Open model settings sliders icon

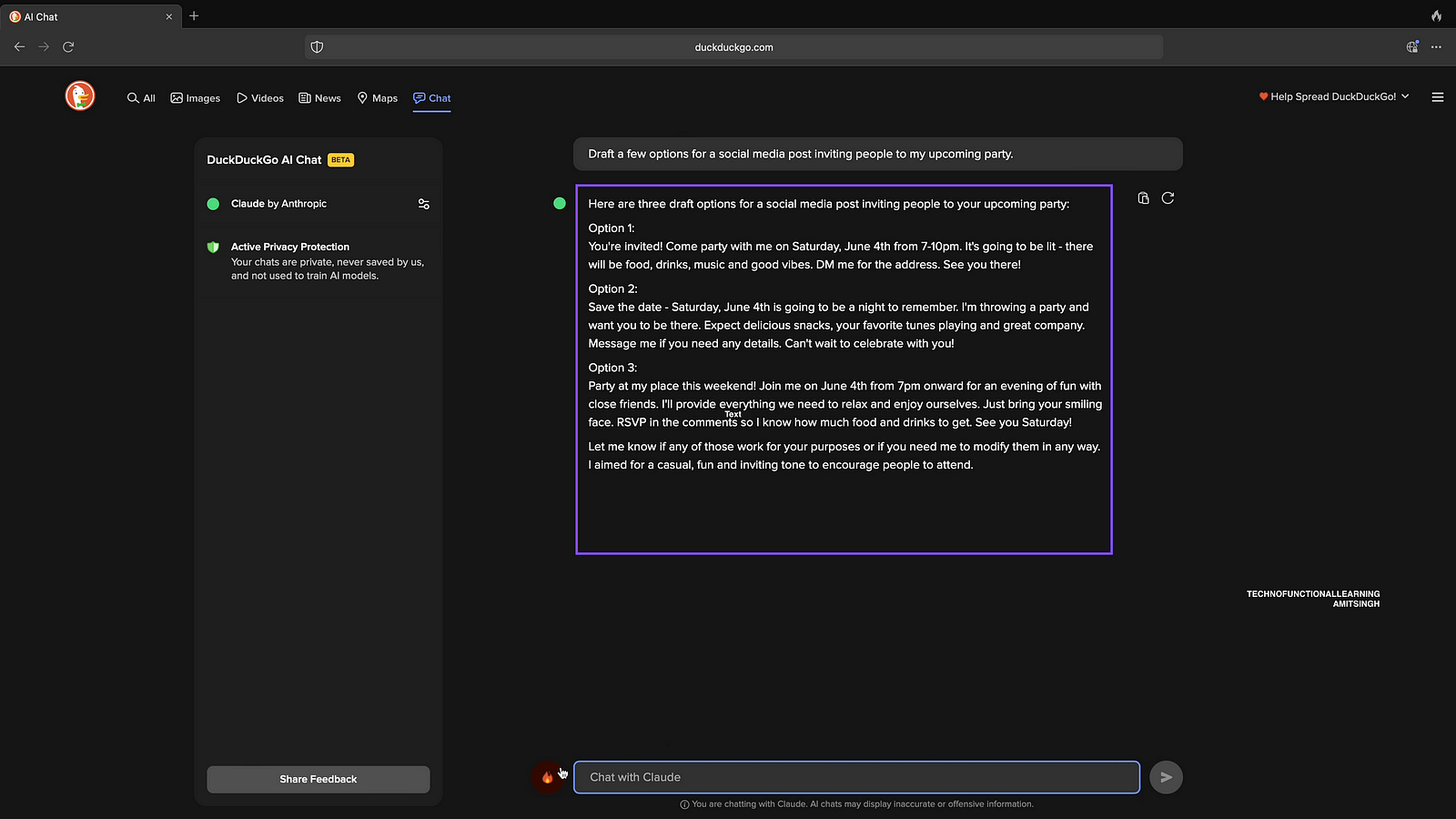(423, 204)
